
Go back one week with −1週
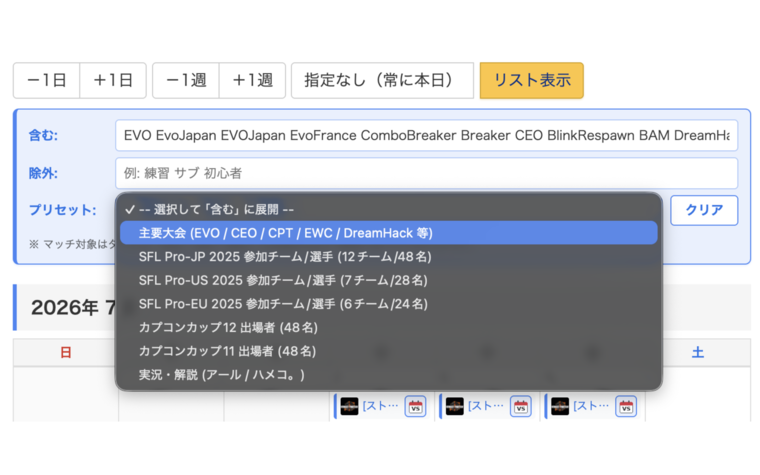click(186, 80)
